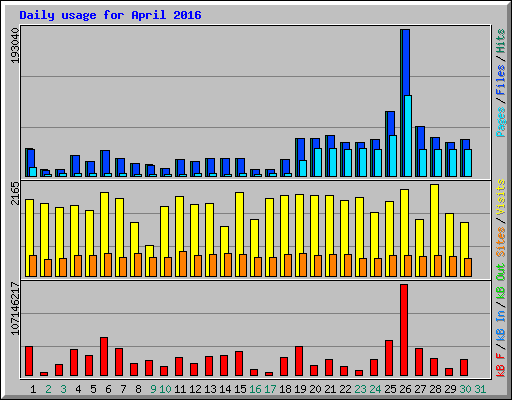Select weekend day 3 on the date axis
The height and width of the screenshot is (400, 512).
[63, 389]
